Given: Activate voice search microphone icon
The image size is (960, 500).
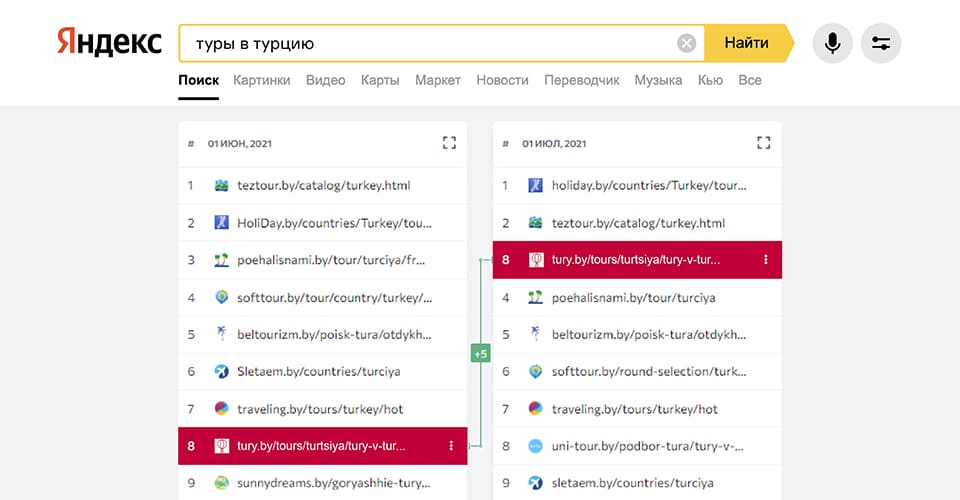Looking at the screenshot, I should pos(832,43).
